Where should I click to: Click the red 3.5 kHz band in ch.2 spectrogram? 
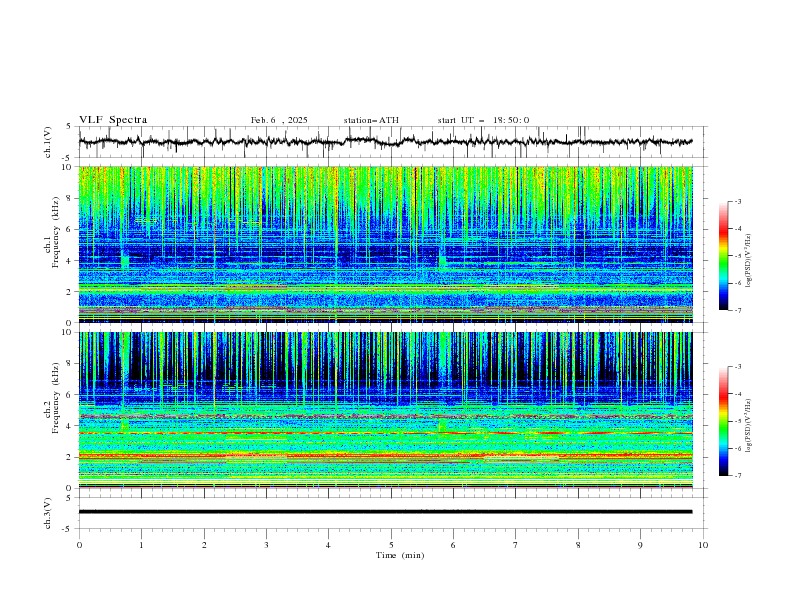coord(385,433)
